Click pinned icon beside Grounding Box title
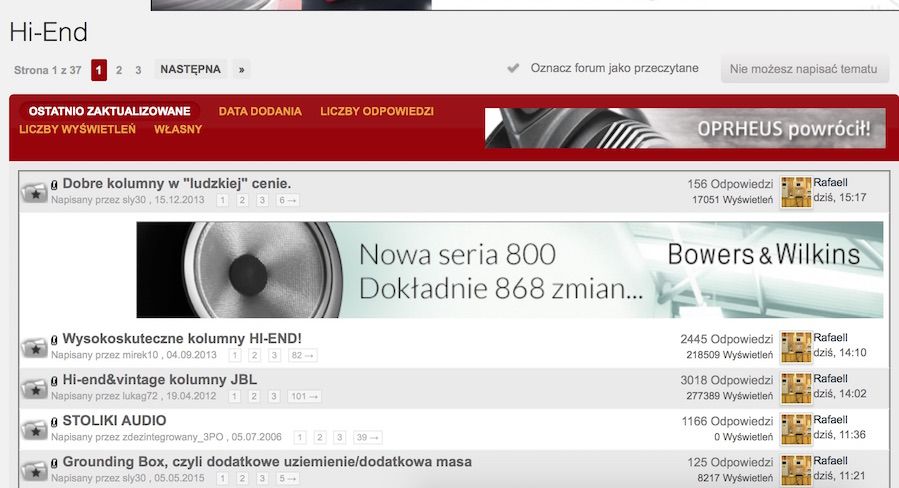The height and width of the screenshot is (488, 899). click(54, 463)
